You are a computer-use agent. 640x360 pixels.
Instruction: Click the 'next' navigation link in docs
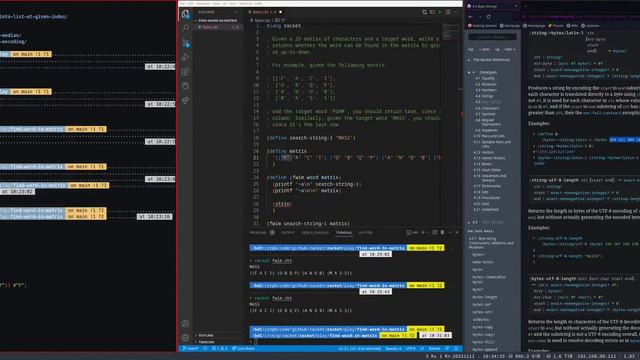pyautogui.click(x=509, y=49)
